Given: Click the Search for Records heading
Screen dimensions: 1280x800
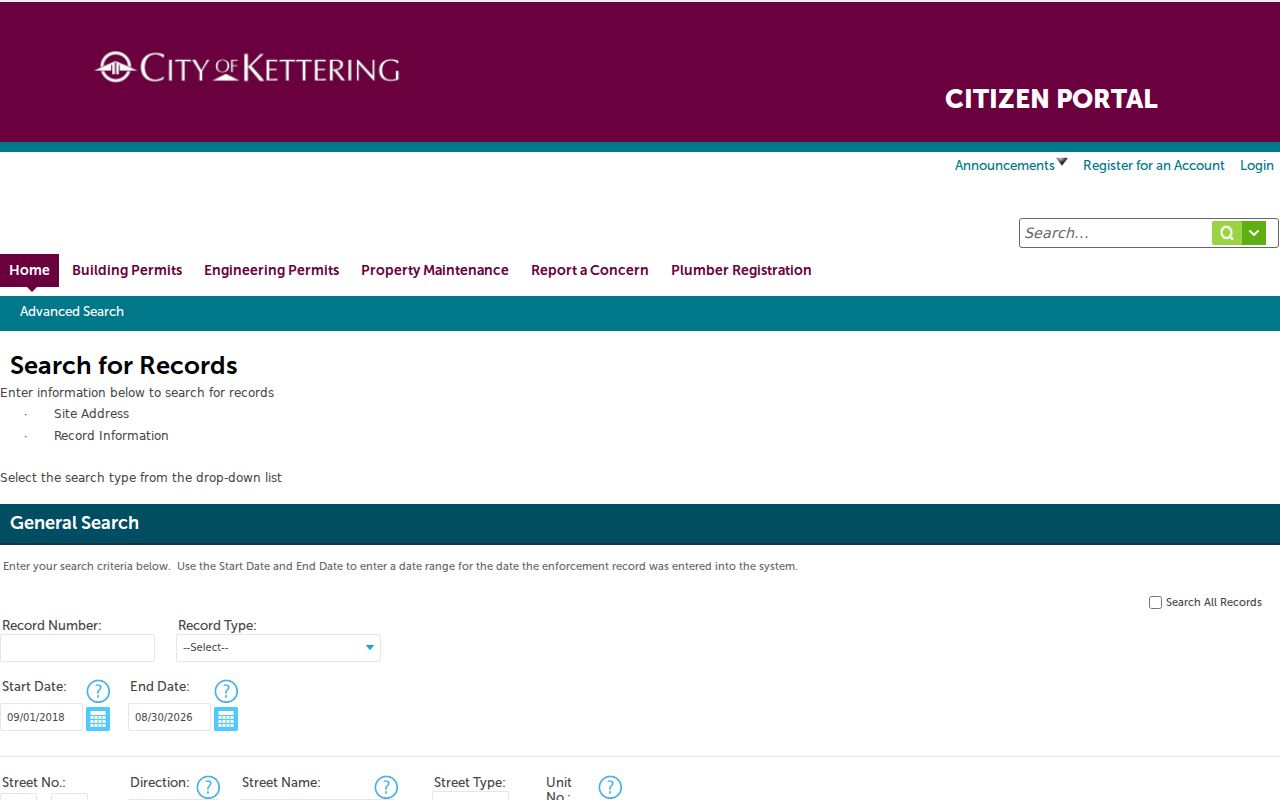Looking at the screenshot, I should pos(124,365).
